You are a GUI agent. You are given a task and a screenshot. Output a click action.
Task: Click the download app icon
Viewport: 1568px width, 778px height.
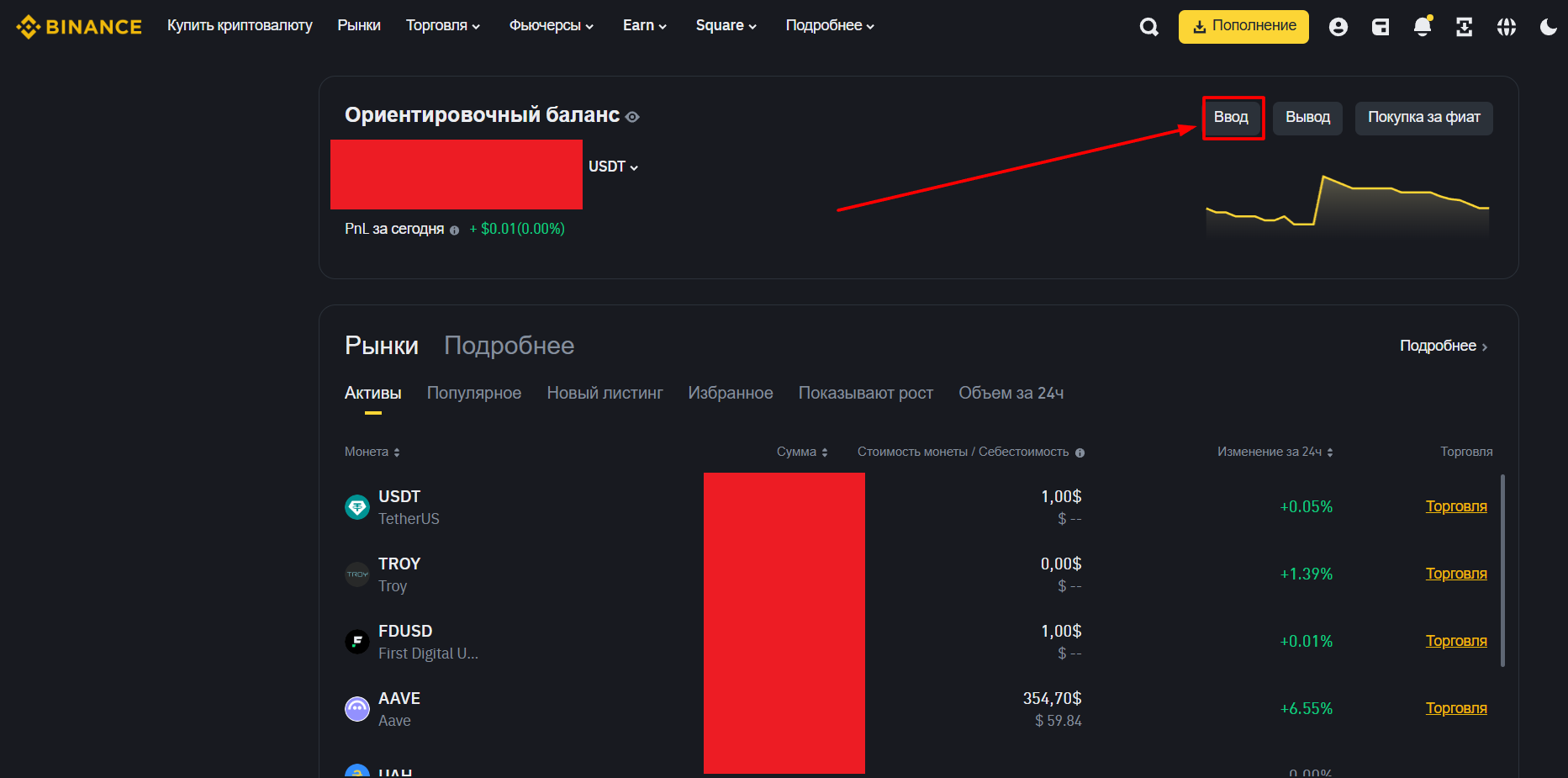pos(1465,27)
